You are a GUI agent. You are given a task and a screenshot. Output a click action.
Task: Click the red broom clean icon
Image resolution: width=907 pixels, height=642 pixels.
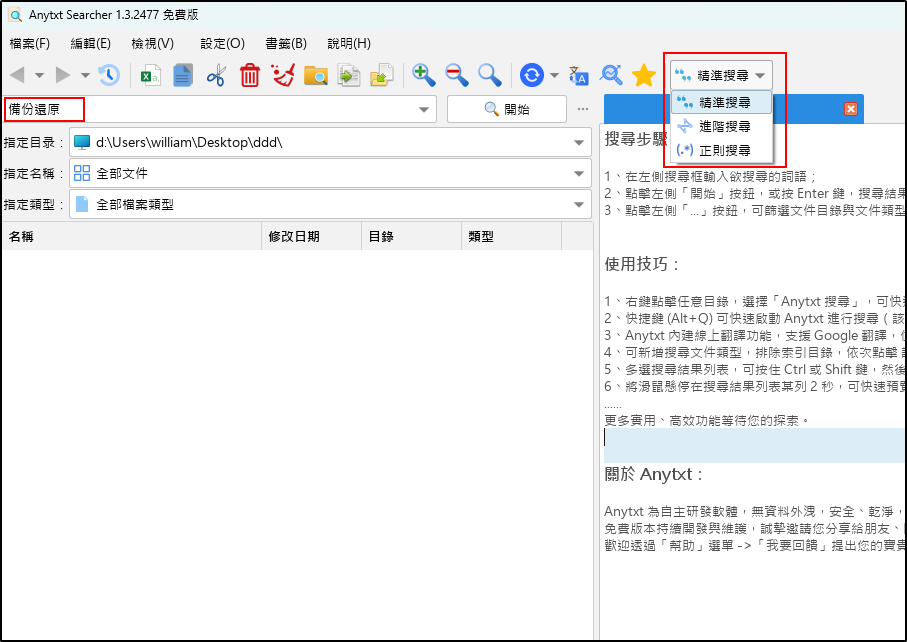(x=283, y=75)
